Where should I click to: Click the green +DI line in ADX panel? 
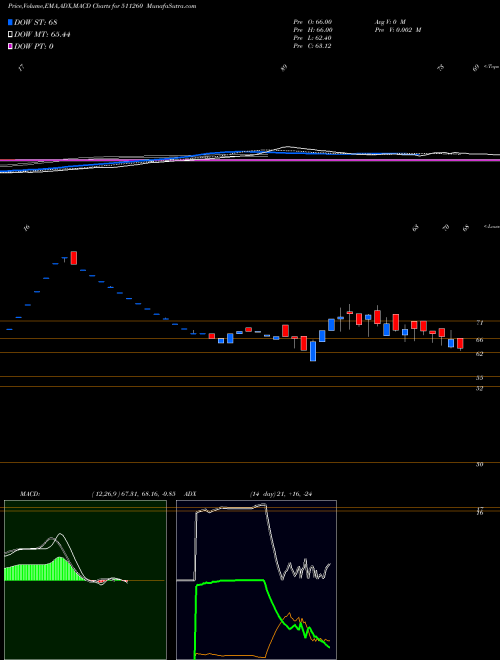(x=229, y=582)
